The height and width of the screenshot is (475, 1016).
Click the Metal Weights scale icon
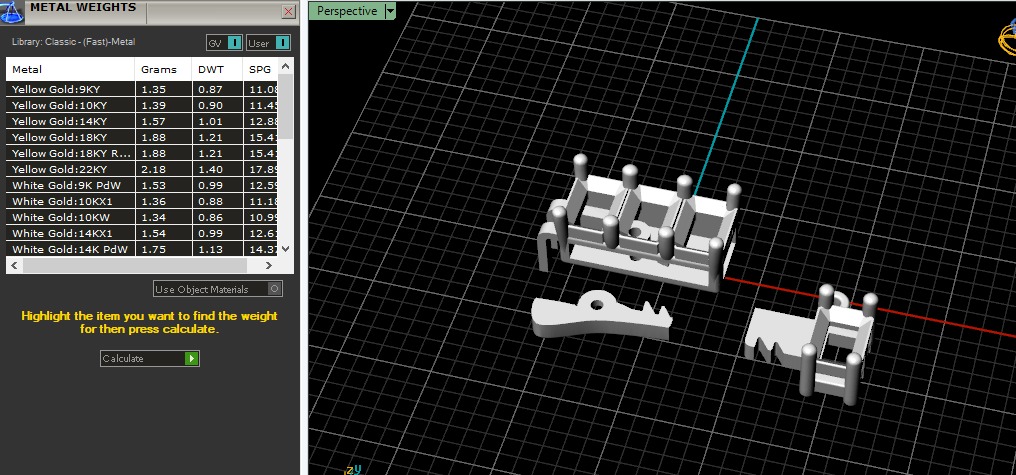pyautogui.click(x=12, y=12)
